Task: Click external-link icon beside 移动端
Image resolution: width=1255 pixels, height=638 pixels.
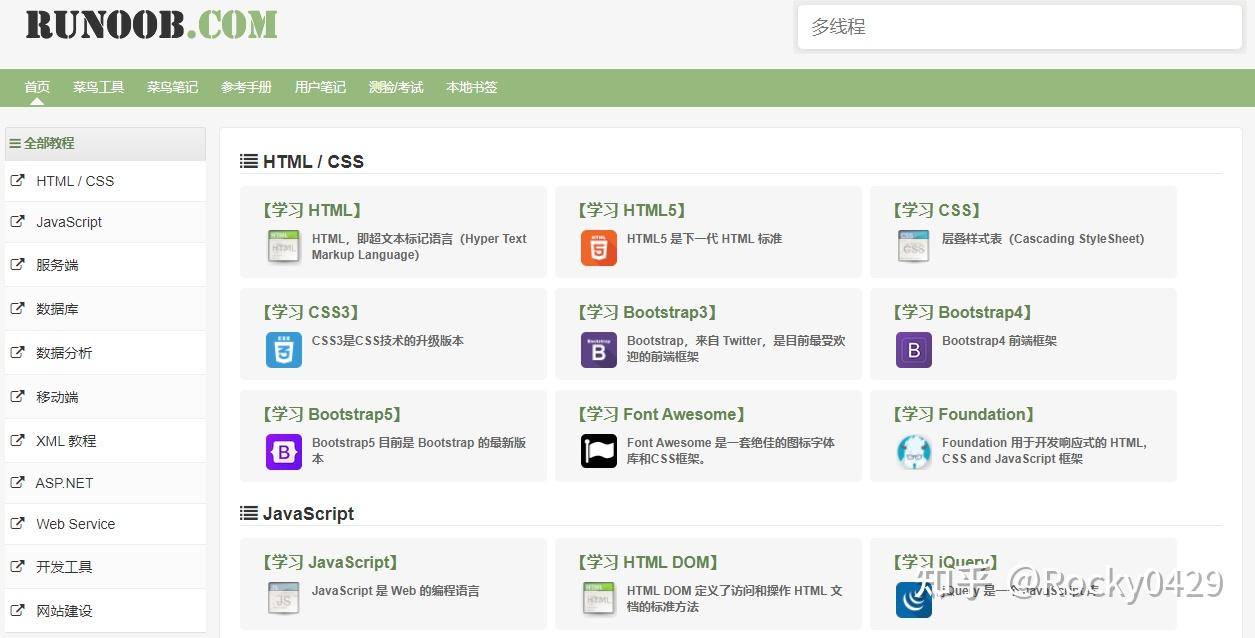Action: coord(17,397)
